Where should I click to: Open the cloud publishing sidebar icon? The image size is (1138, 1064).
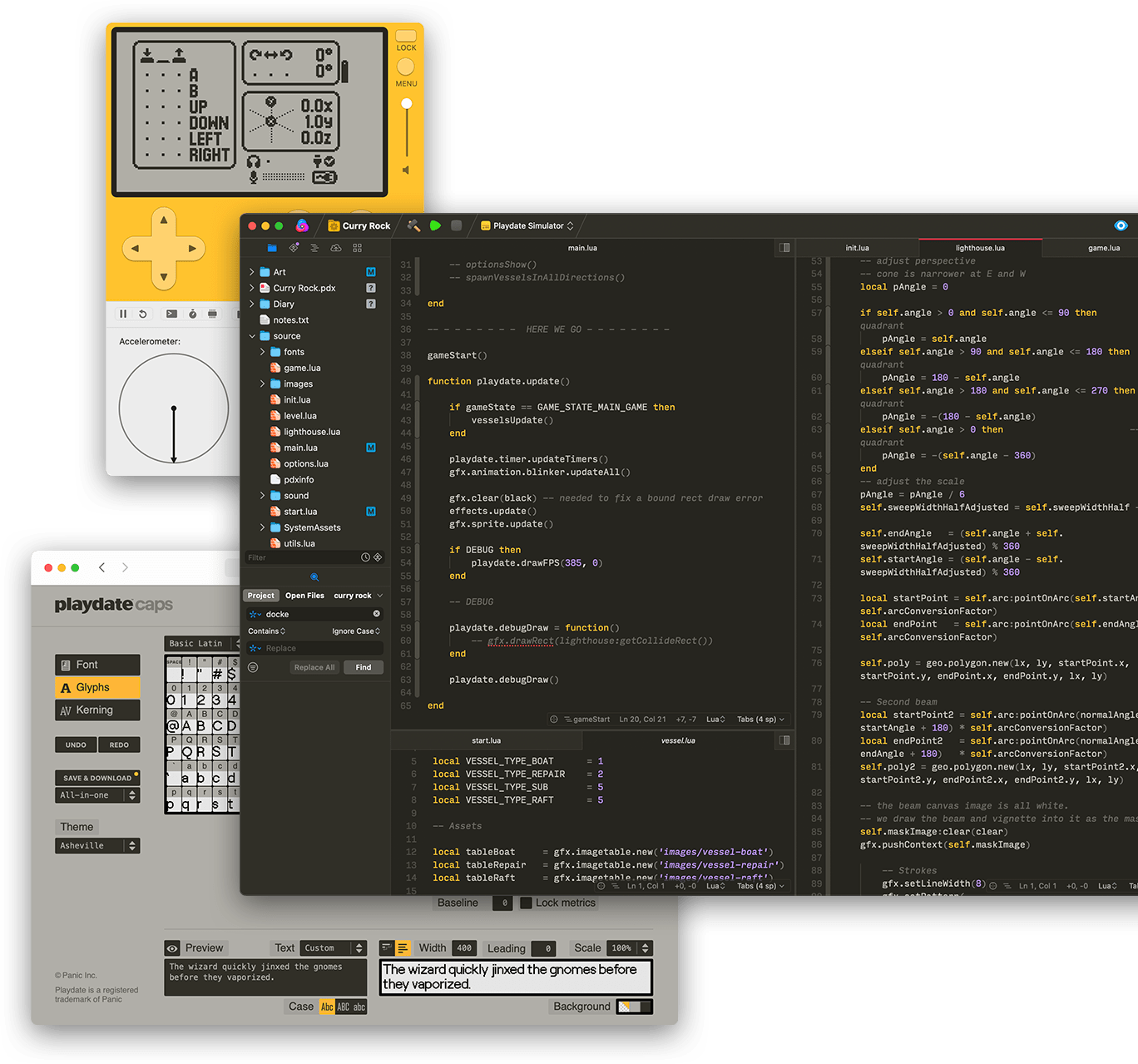(x=336, y=248)
